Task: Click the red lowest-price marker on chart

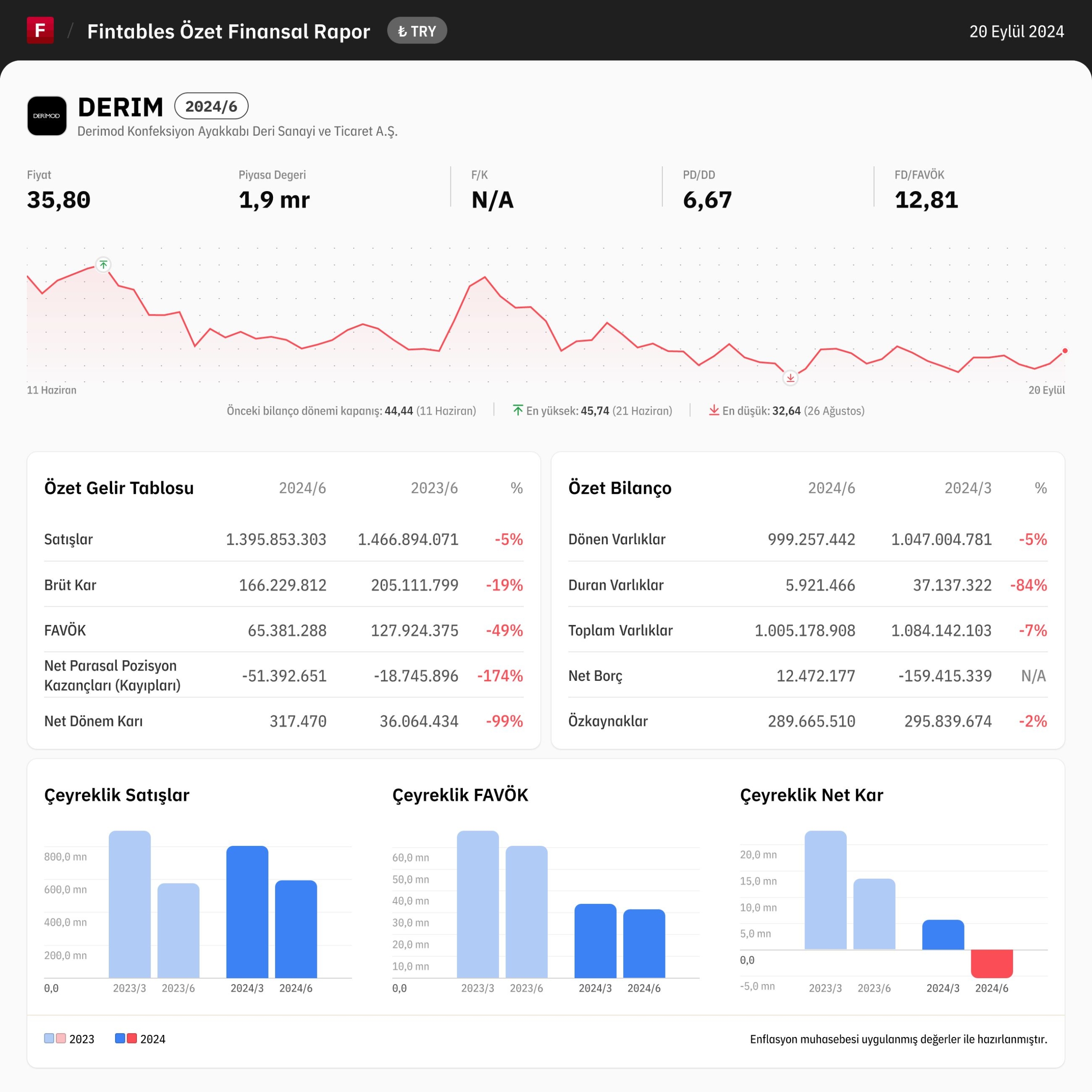Action: [790, 378]
